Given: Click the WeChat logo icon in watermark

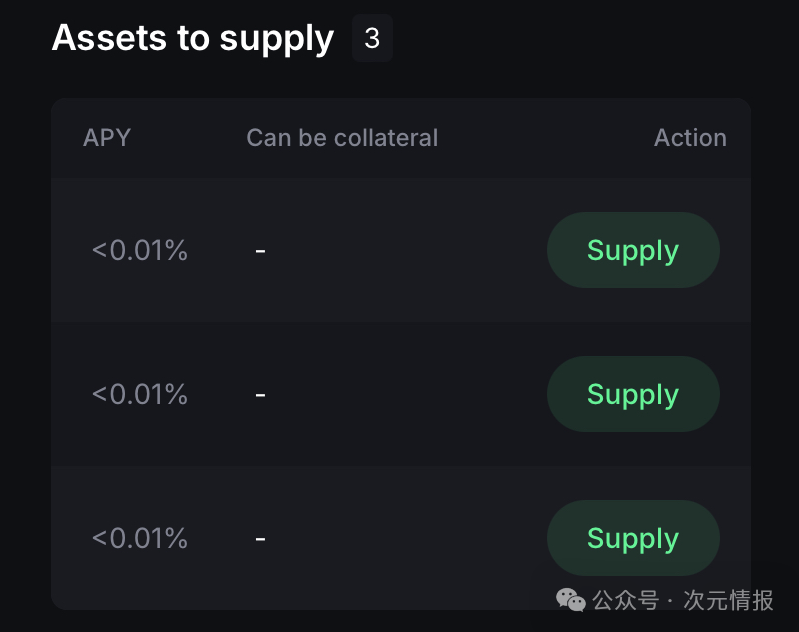Looking at the screenshot, I should coord(571,600).
